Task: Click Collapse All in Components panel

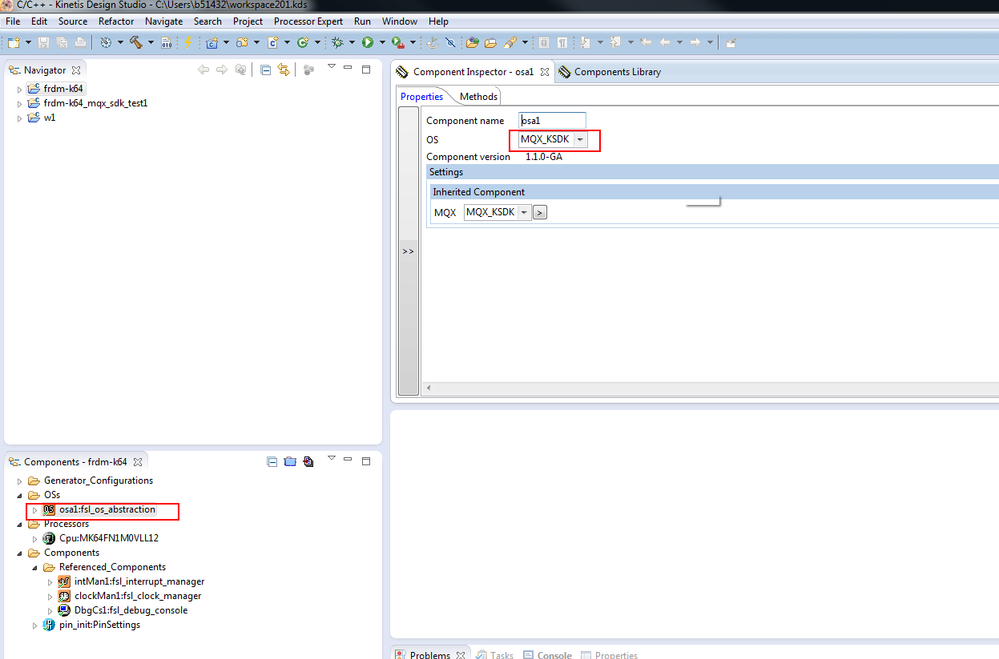Action: 272,461
